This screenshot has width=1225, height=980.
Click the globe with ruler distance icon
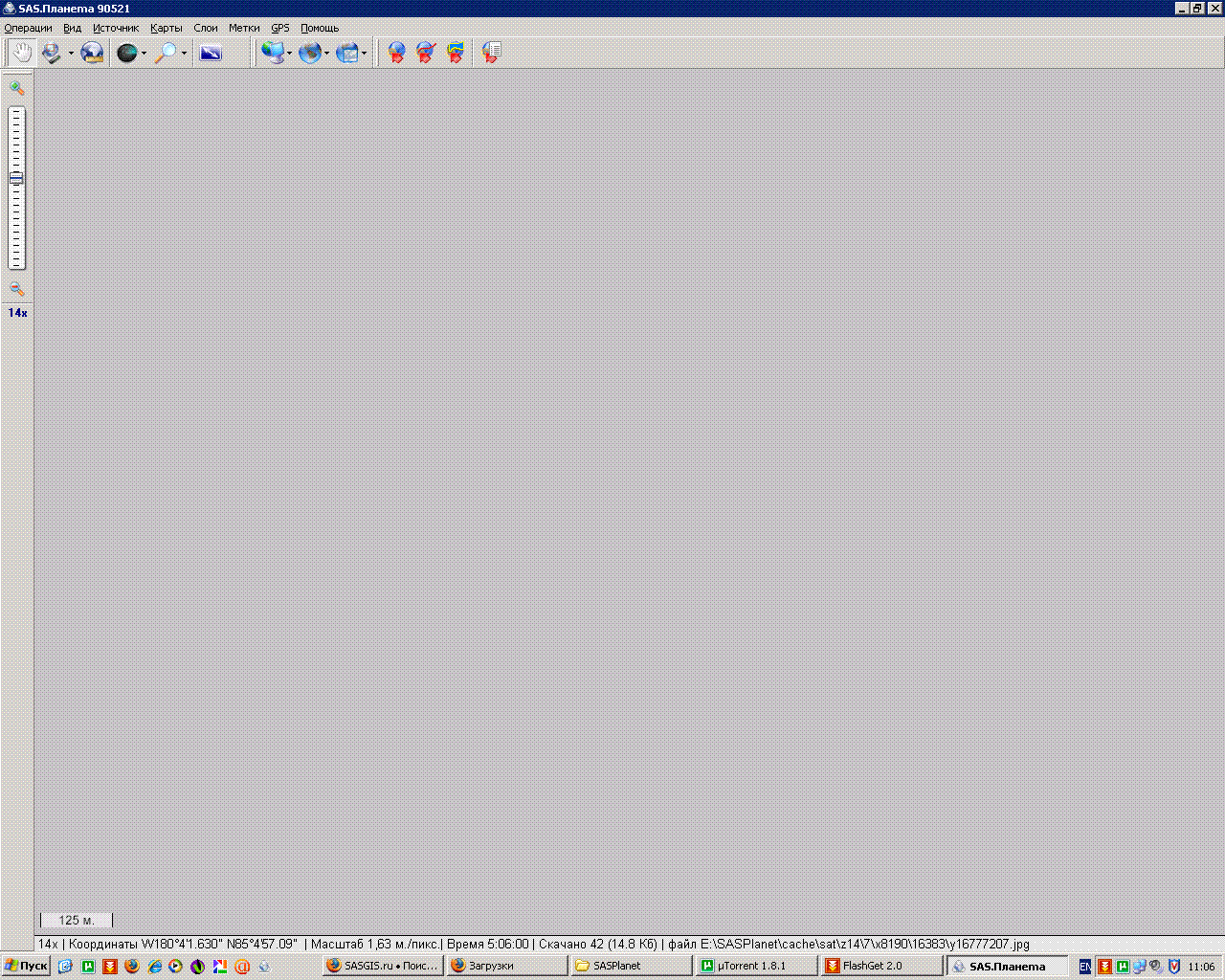(92, 53)
